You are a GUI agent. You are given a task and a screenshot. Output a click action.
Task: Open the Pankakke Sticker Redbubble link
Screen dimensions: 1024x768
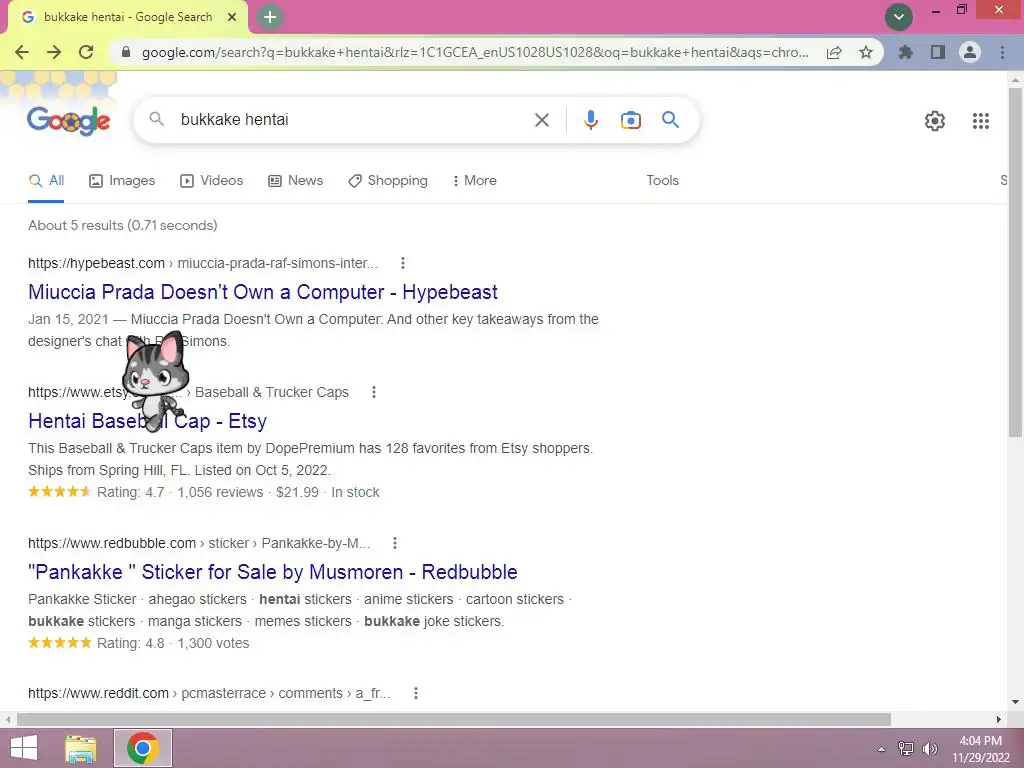click(272, 572)
